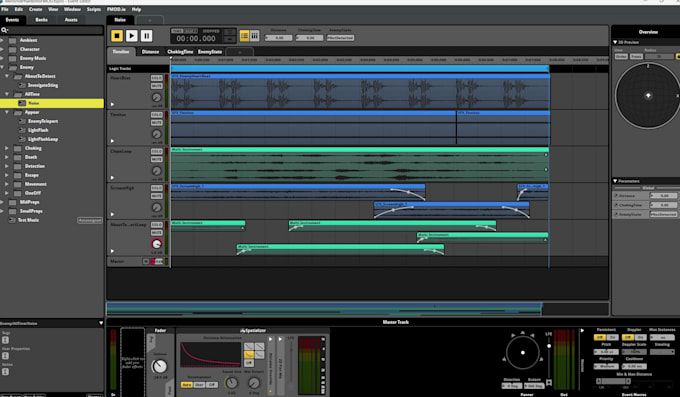Viewport: 680px width, 397px height.
Task: Select the EnemyTeleport event
Action: click(x=43, y=121)
